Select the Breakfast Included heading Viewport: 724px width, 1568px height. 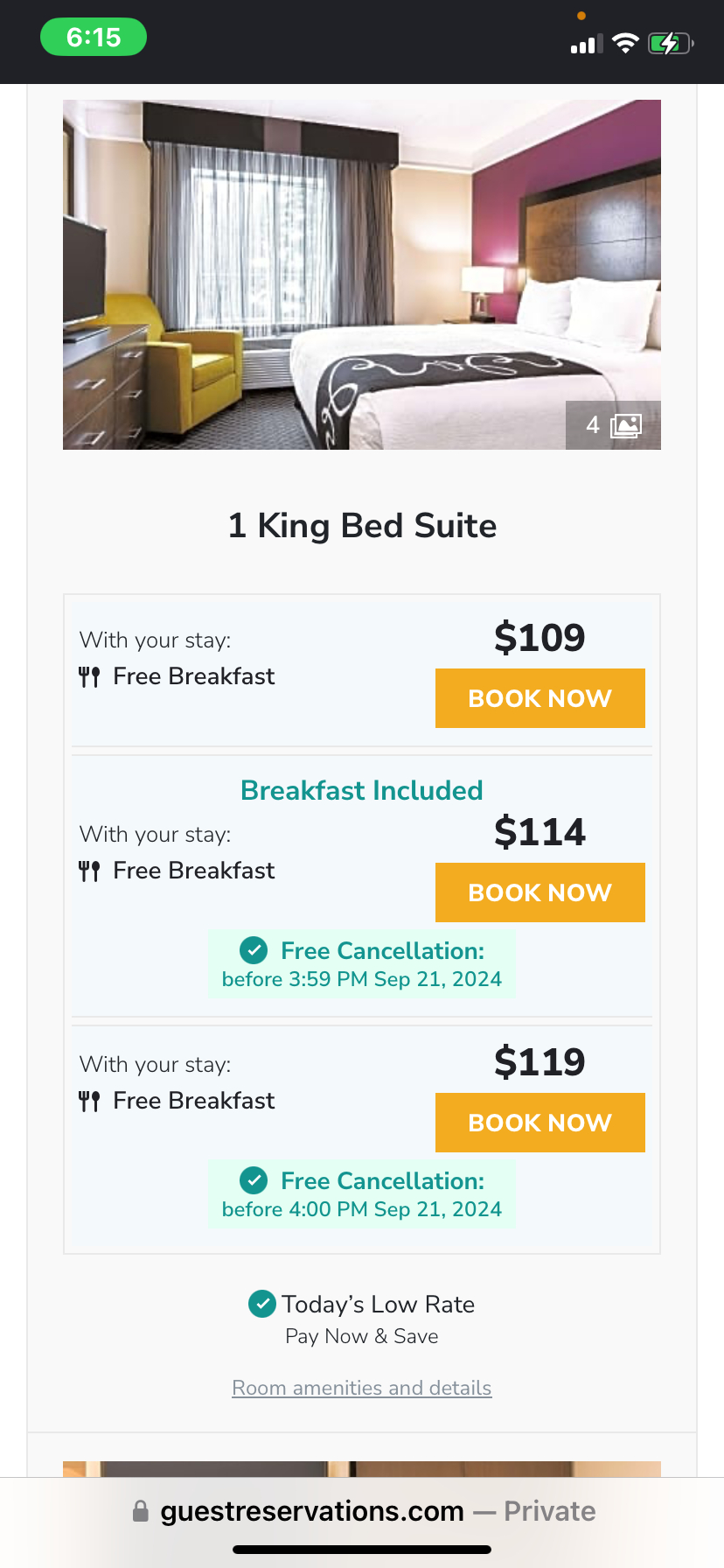pyautogui.click(x=361, y=789)
